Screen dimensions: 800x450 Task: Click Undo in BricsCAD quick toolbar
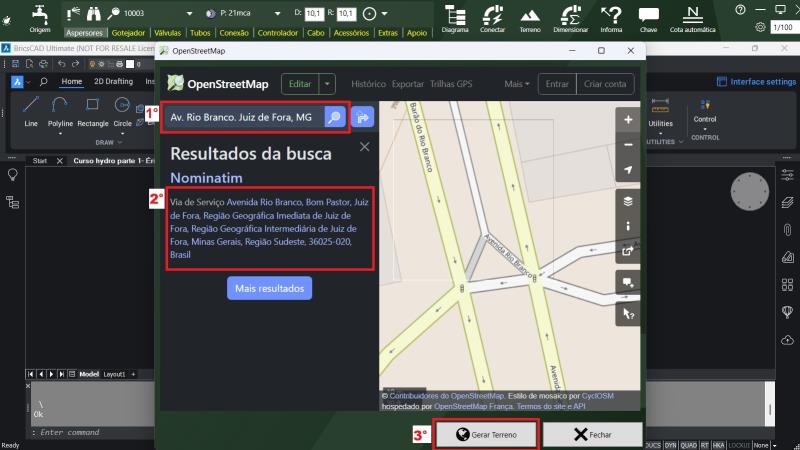click(62, 64)
